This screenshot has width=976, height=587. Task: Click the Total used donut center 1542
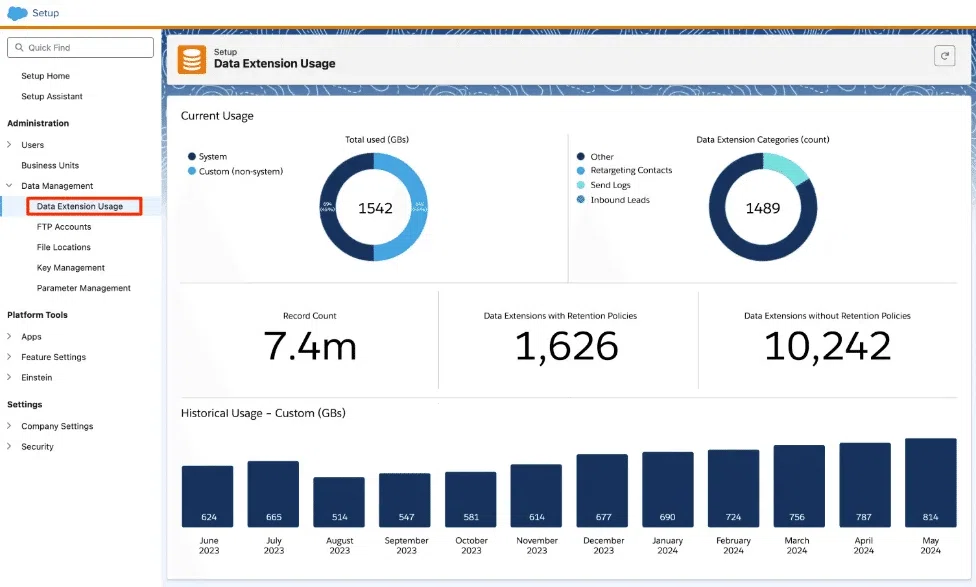(375, 208)
